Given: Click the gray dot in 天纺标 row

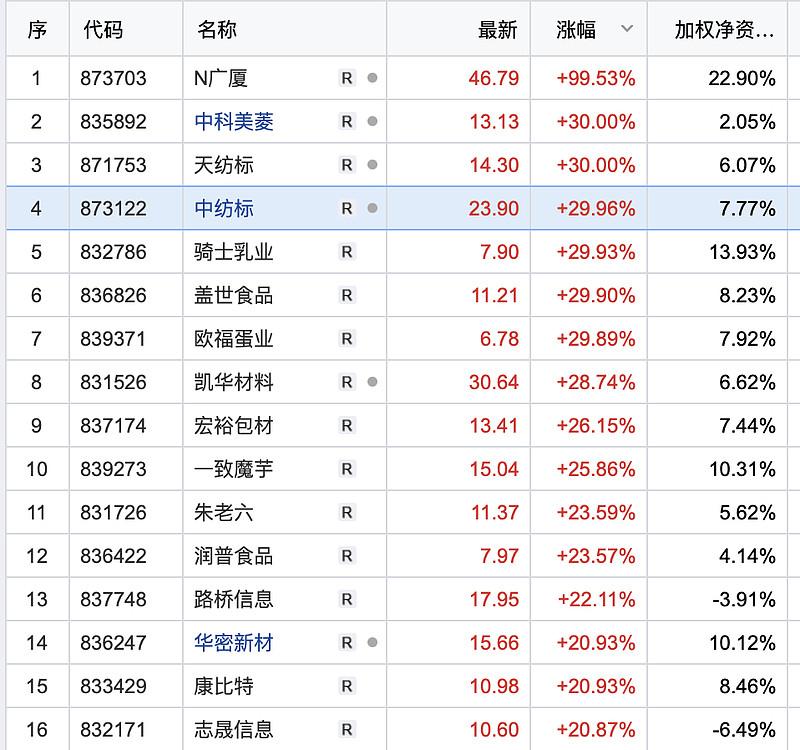Looking at the screenshot, I should 372,164.
